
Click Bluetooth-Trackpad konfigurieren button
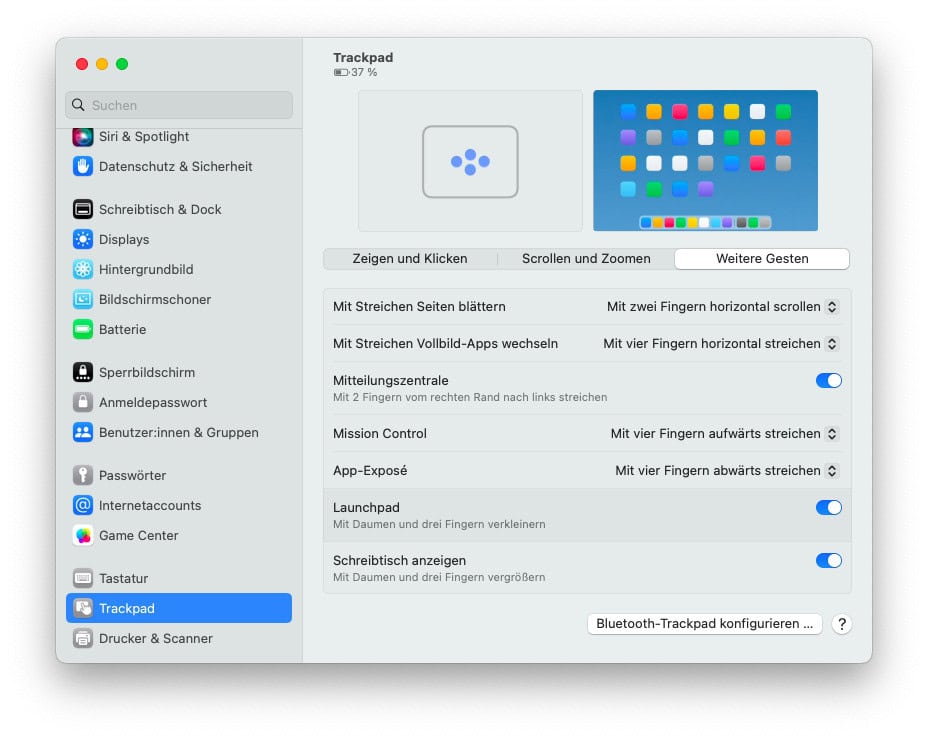704,624
